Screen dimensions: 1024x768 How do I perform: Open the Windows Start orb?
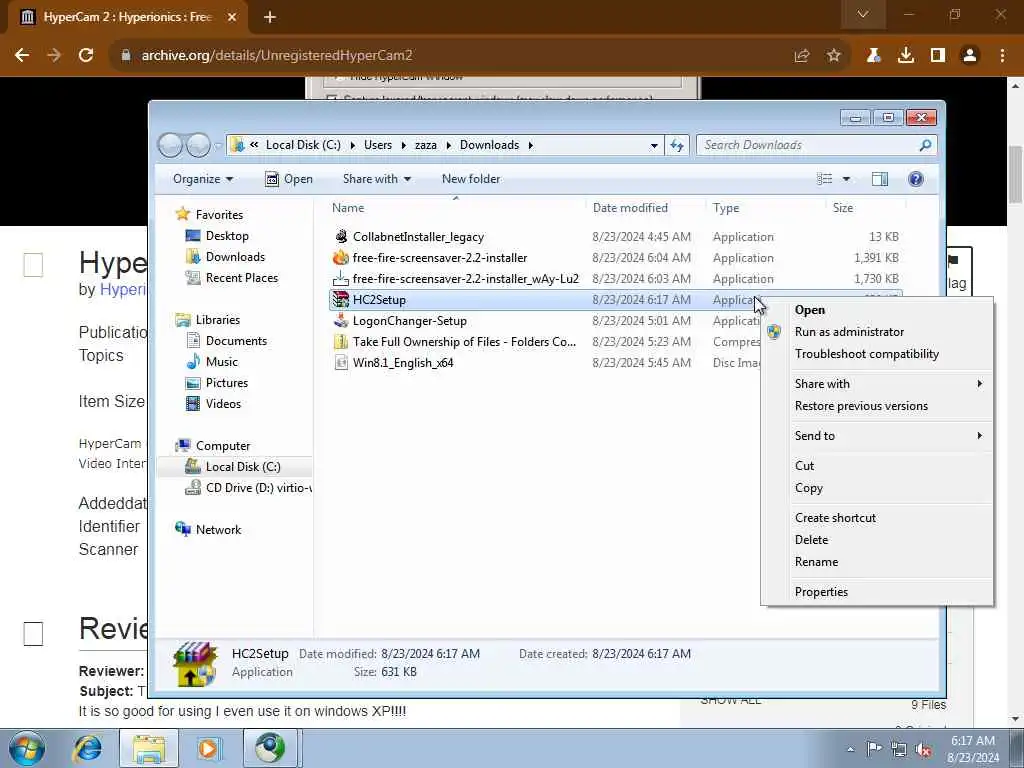click(27, 748)
